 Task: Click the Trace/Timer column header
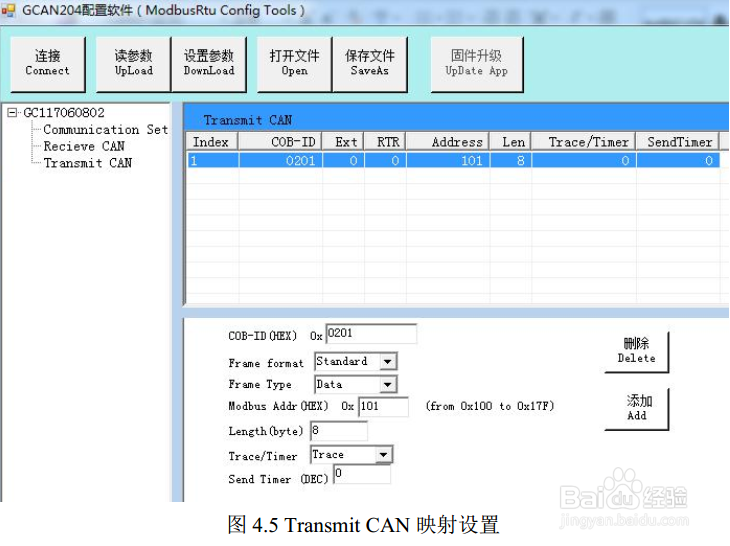point(584,142)
